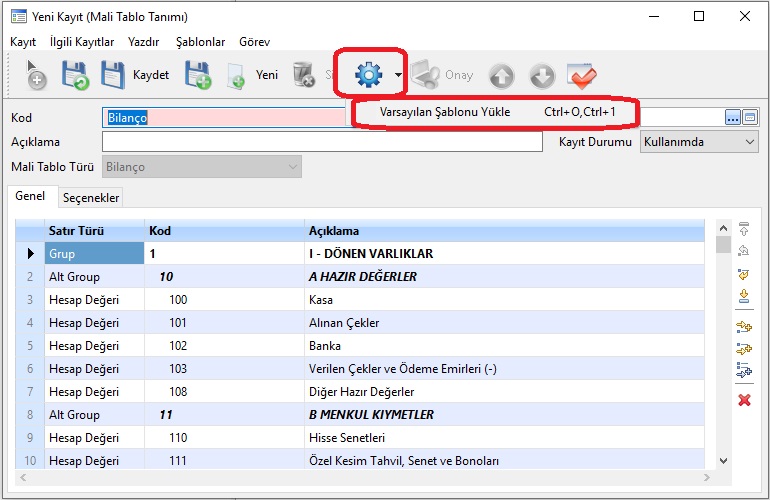Image resolution: width=770 pixels, height=500 pixels.
Task: Open the Şablonlar menu
Action: tap(200, 42)
